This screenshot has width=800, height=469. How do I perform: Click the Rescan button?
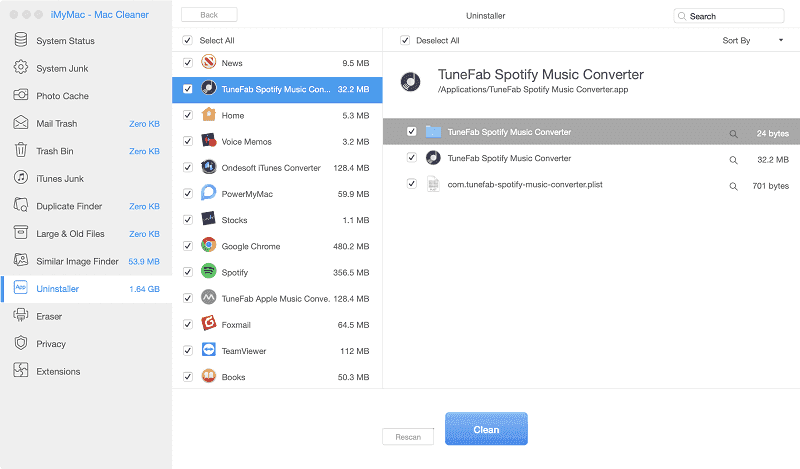[408, 437]
